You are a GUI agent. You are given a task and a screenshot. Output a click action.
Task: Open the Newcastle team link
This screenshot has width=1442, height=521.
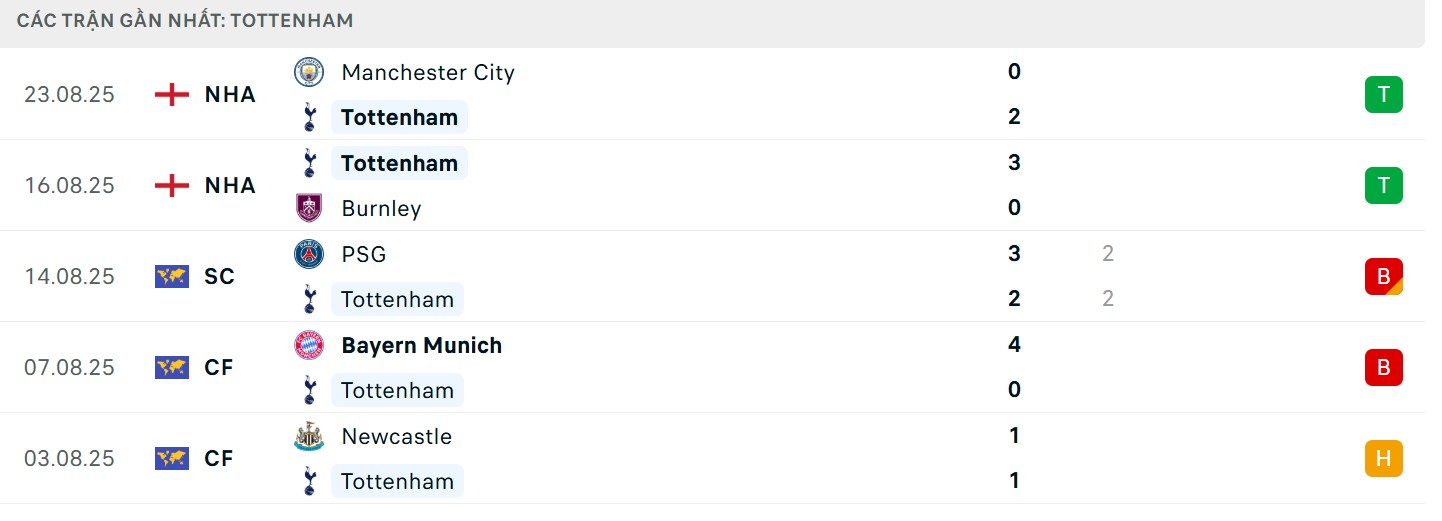(x=396, y=436)
